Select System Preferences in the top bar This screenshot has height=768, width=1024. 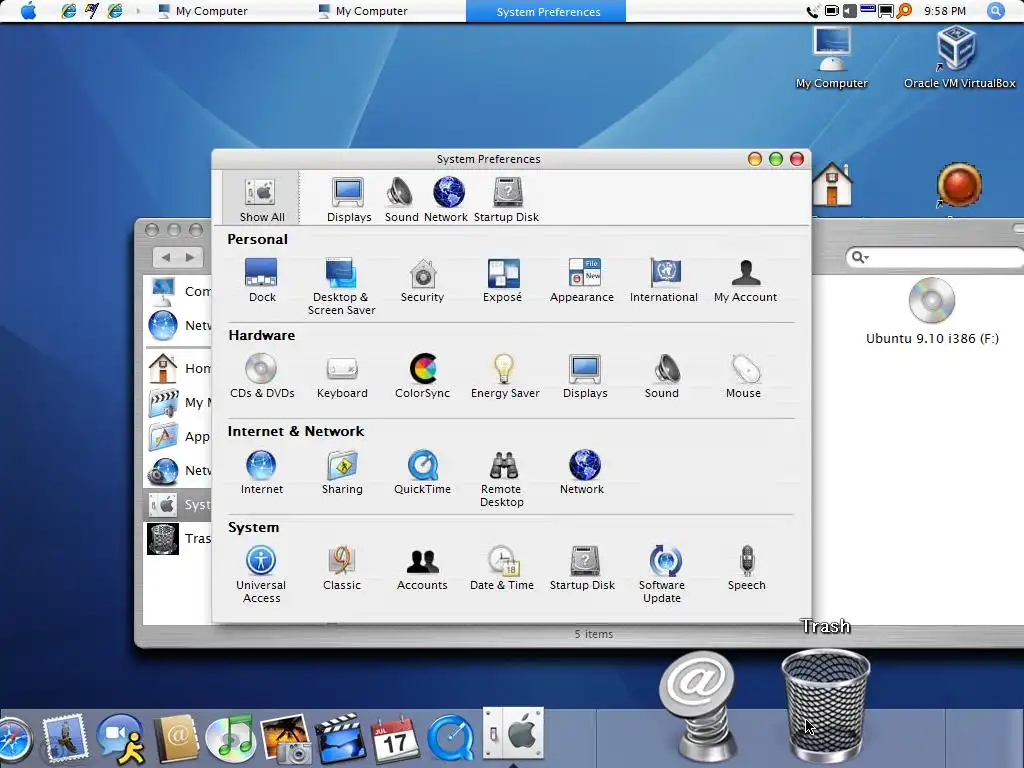coord(546,11)
